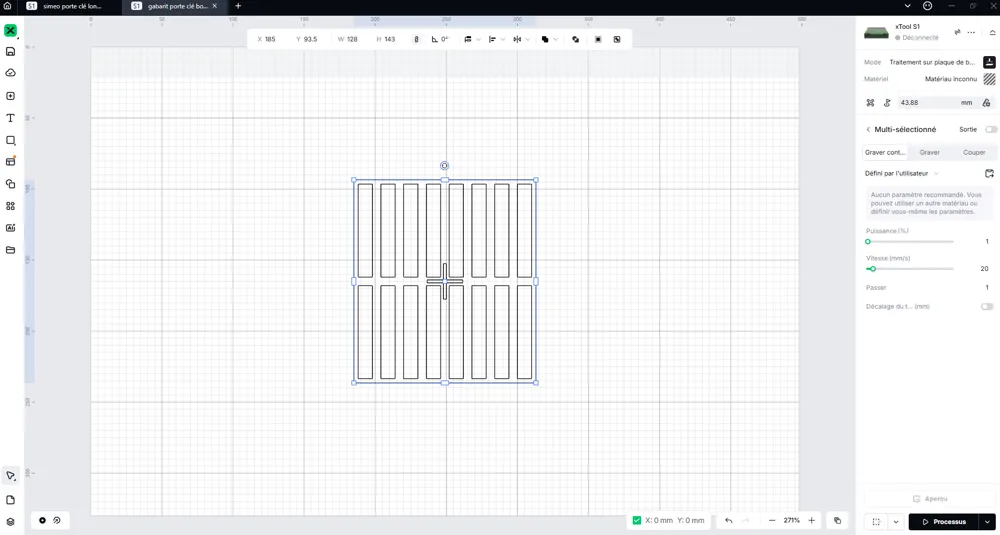Expand the layer order dropdown

pyautogui.click(x=478, y=39)
